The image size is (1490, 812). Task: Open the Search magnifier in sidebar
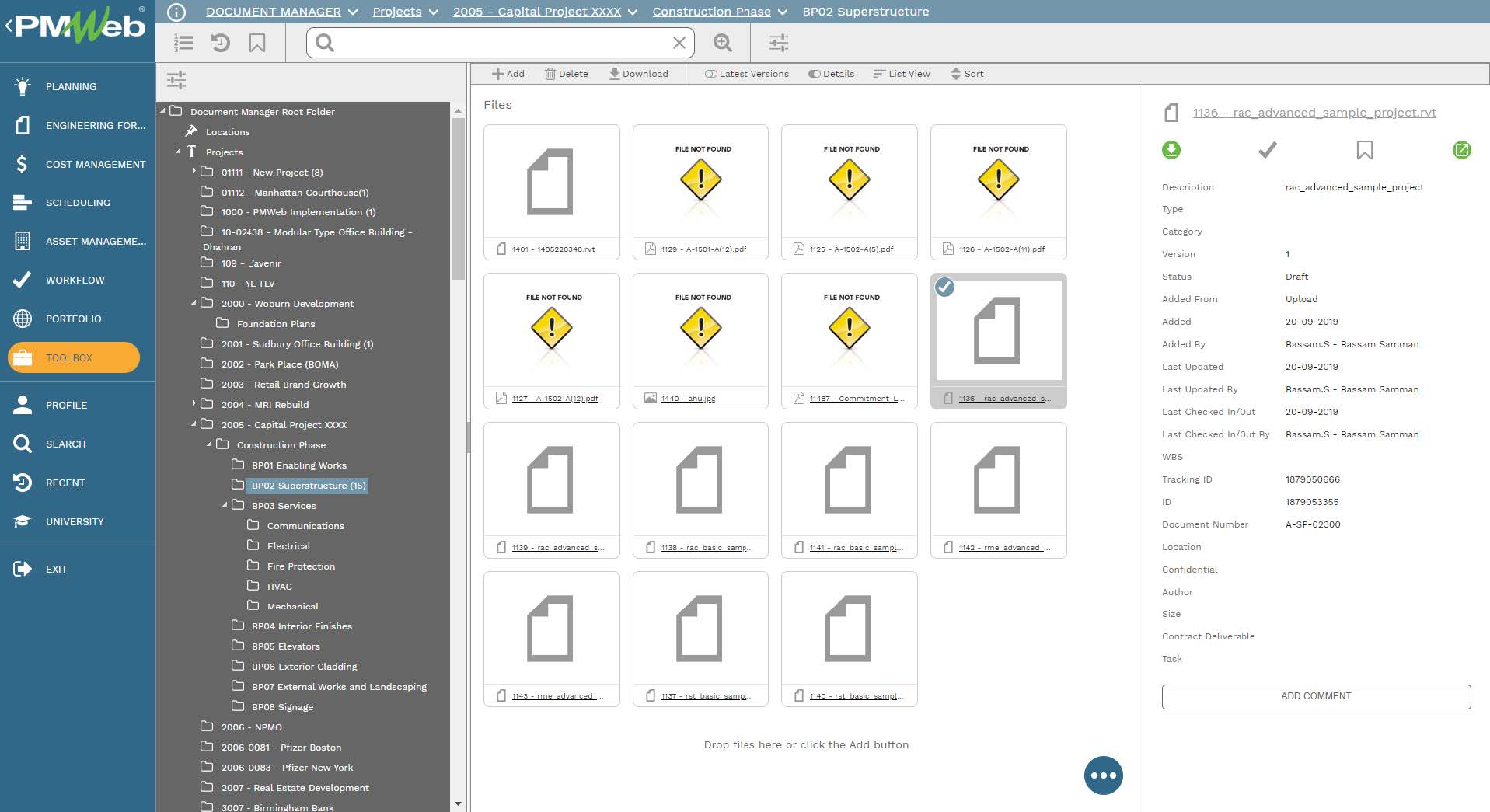coord(23,444)
